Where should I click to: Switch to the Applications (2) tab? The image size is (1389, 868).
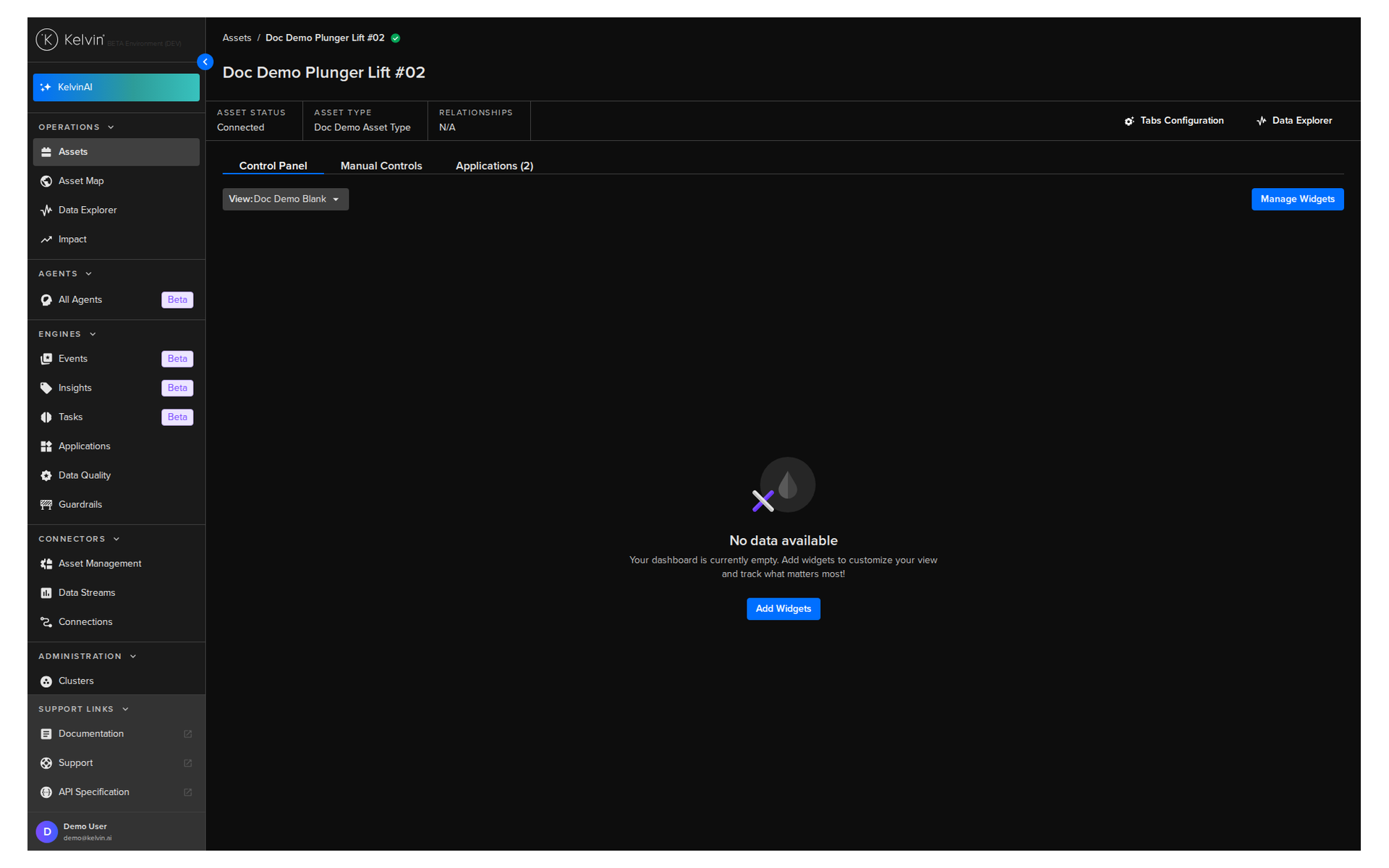(x=495, y=166)
